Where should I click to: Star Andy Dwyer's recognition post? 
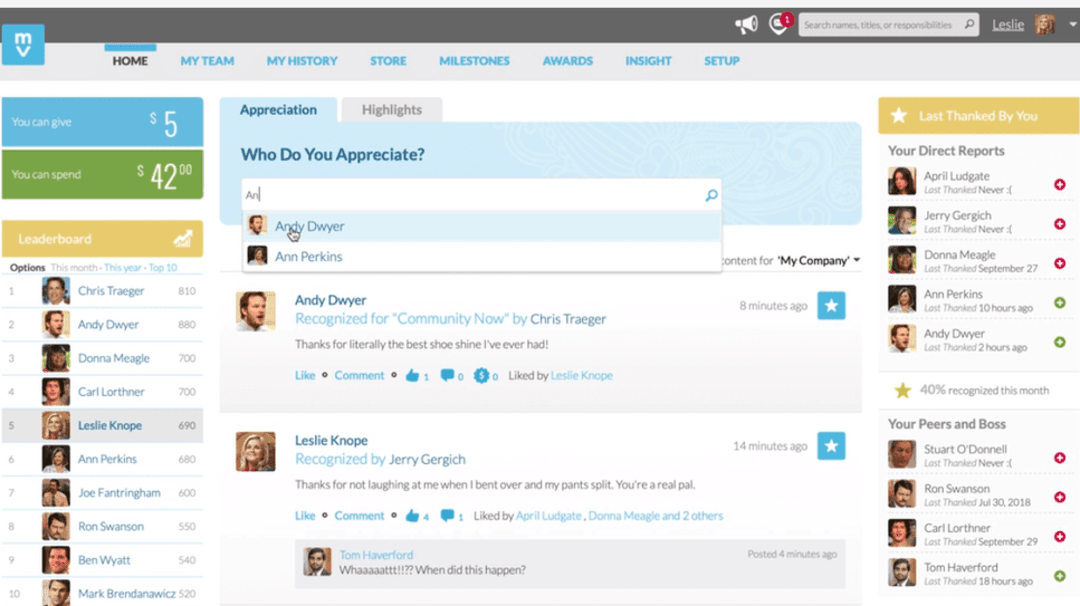(x=831, y=306)
